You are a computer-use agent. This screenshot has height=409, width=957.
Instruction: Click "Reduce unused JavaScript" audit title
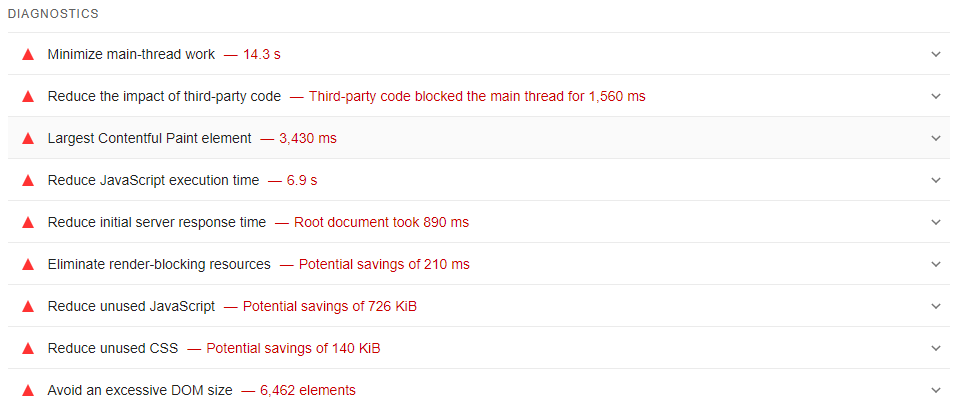coord(131,306)
